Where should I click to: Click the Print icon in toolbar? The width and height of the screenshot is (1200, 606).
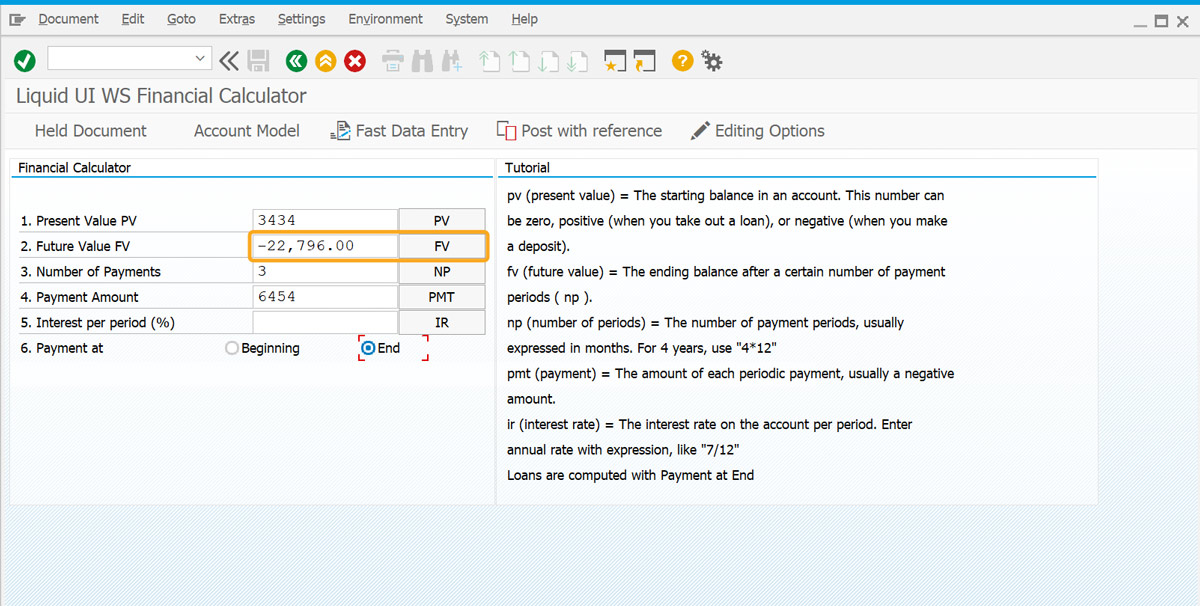tap(393, 61)
